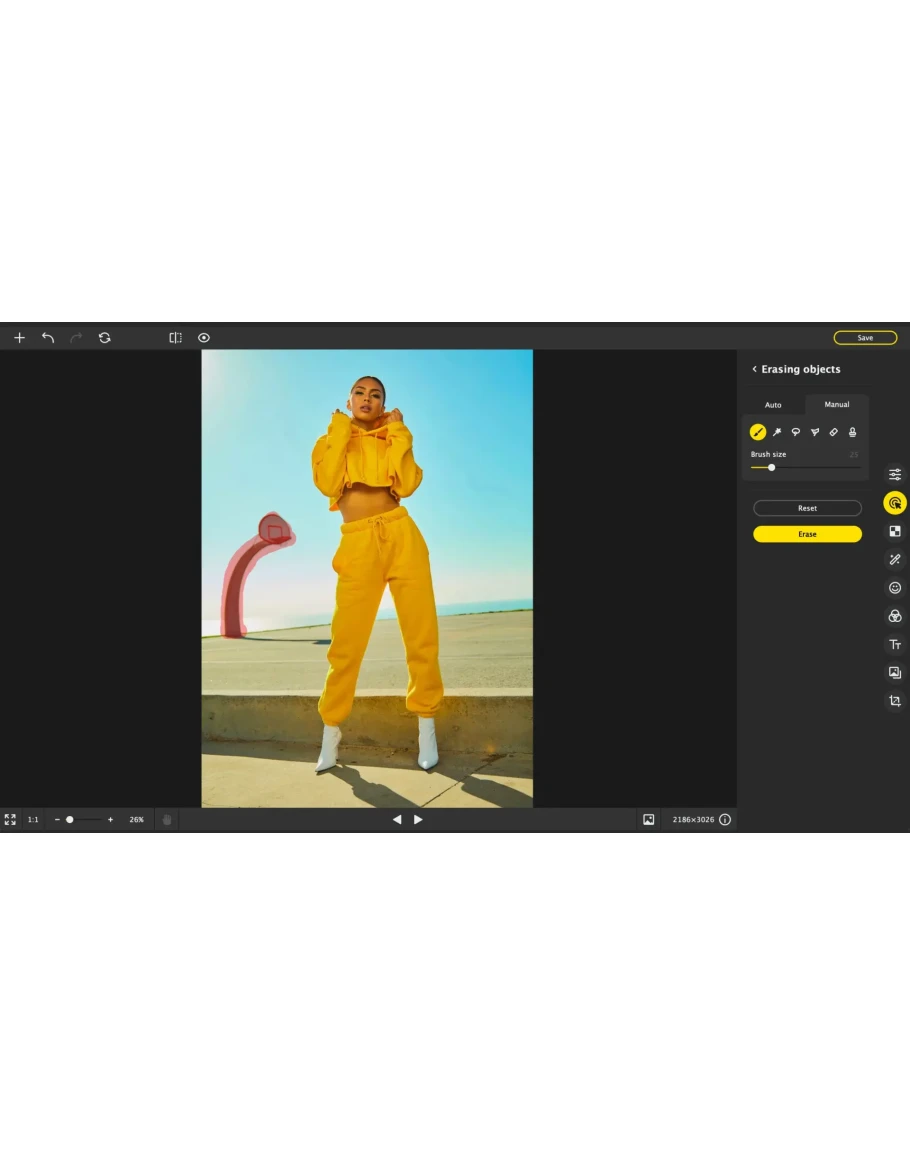The image size is (910, 1155).
Task: Switch to the Manual tab
Action: click(x=837, y=405)
